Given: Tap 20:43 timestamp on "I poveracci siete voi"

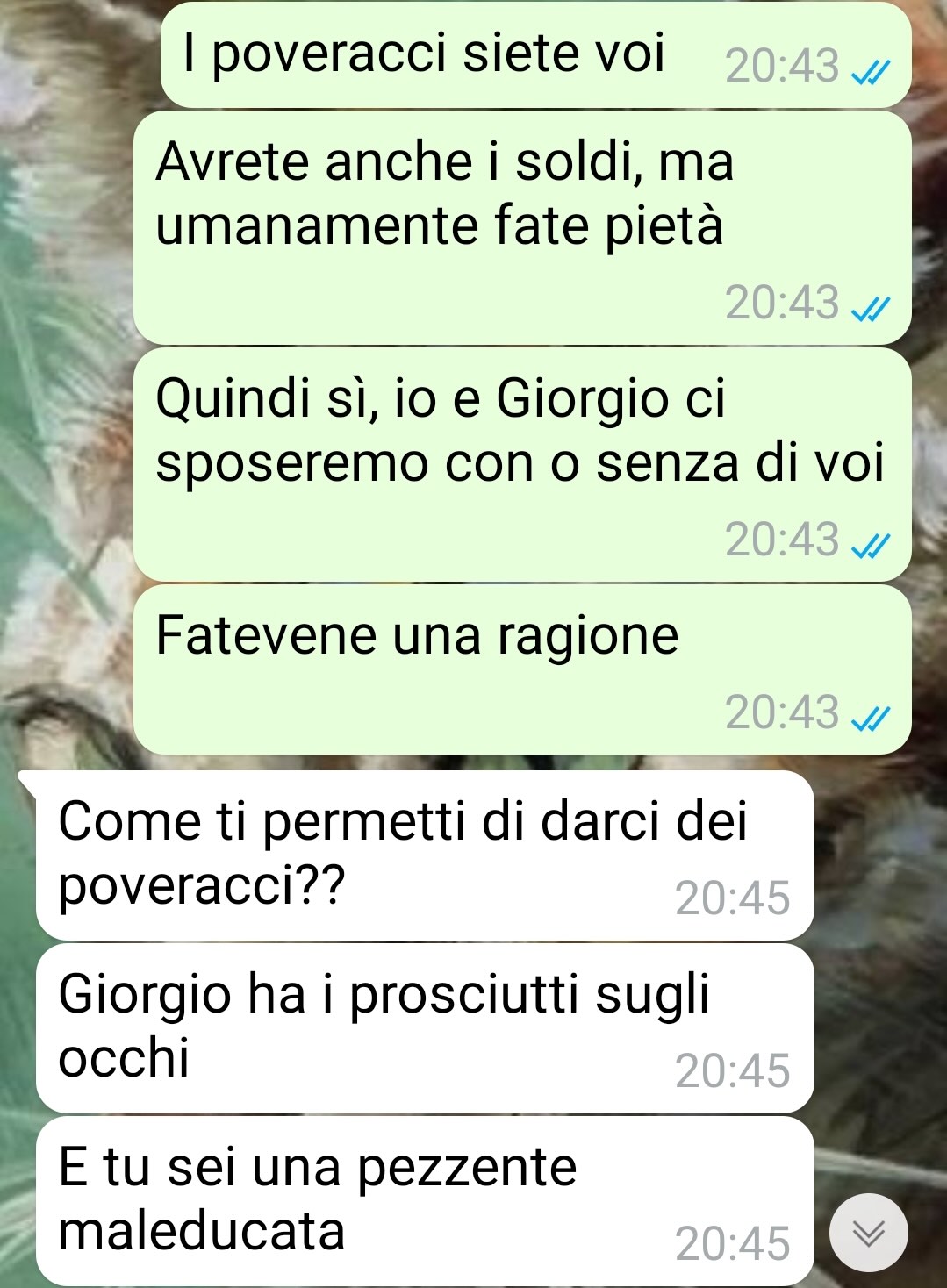Looking at the screenshot, I should point(782,66).
